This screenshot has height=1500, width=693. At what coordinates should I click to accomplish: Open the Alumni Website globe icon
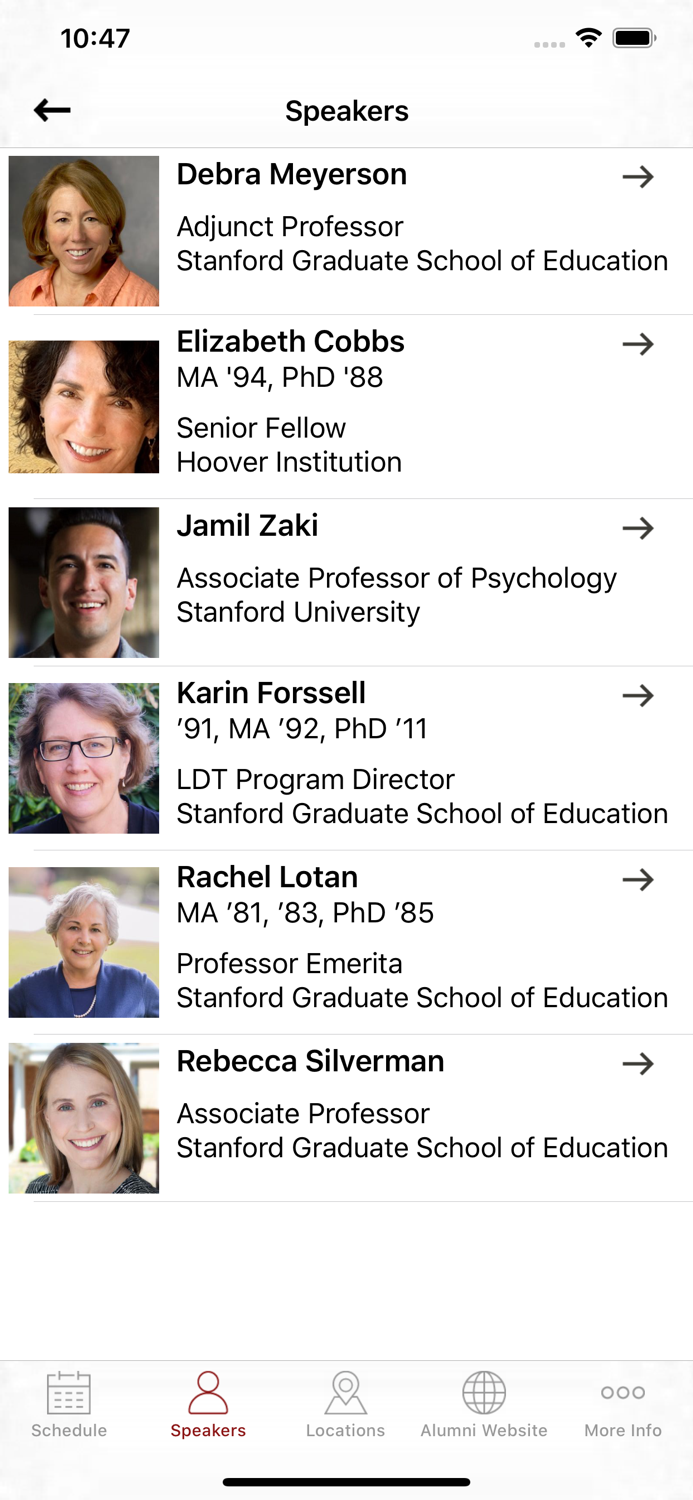(484, 1393)
